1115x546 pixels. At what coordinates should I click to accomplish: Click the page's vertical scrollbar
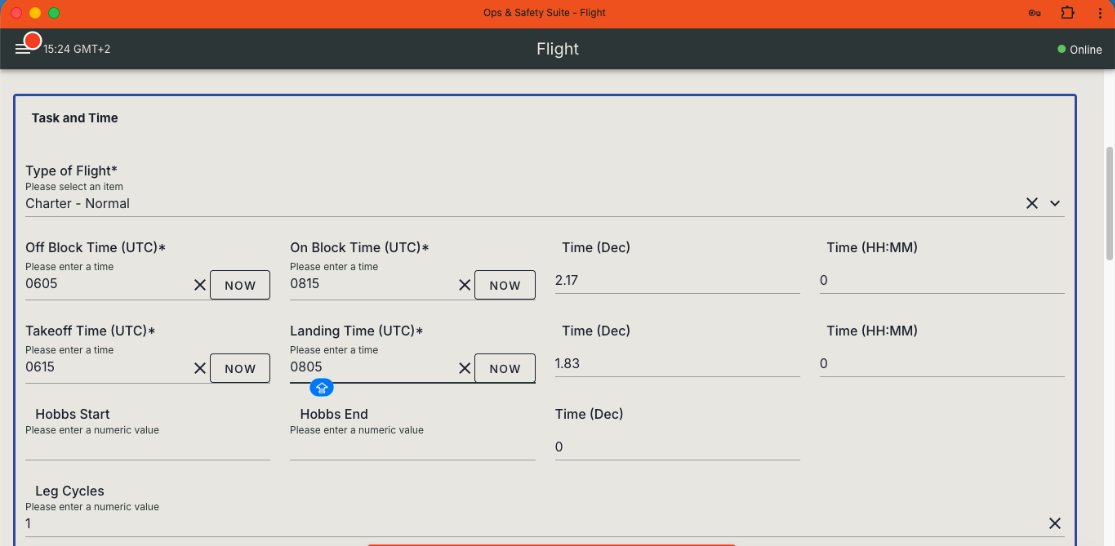[x=1107, y=200]
